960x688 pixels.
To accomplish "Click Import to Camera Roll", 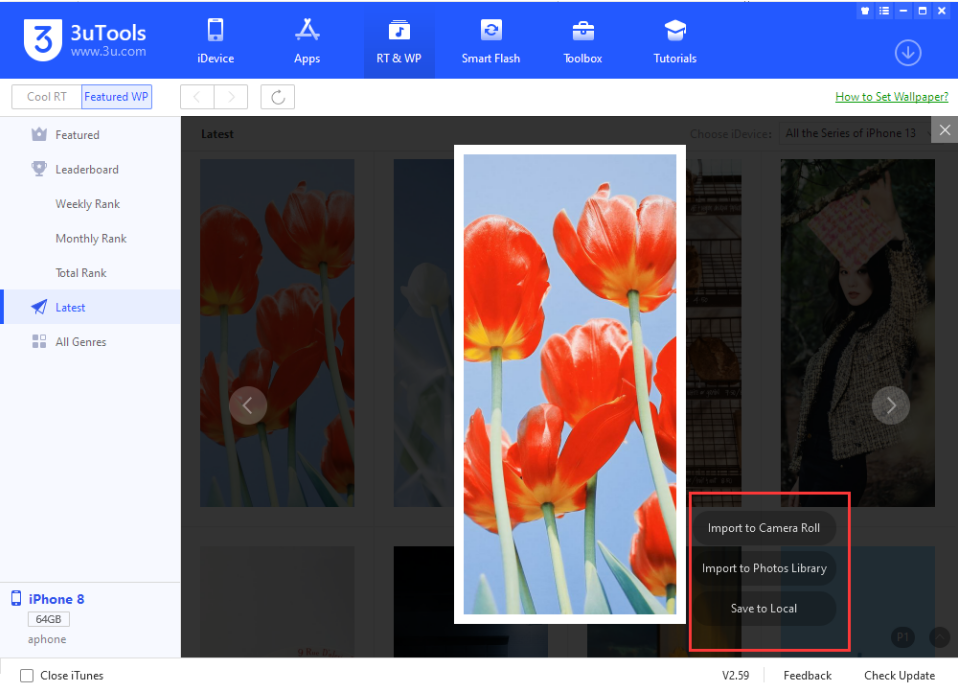I will (x=763, y=528).
